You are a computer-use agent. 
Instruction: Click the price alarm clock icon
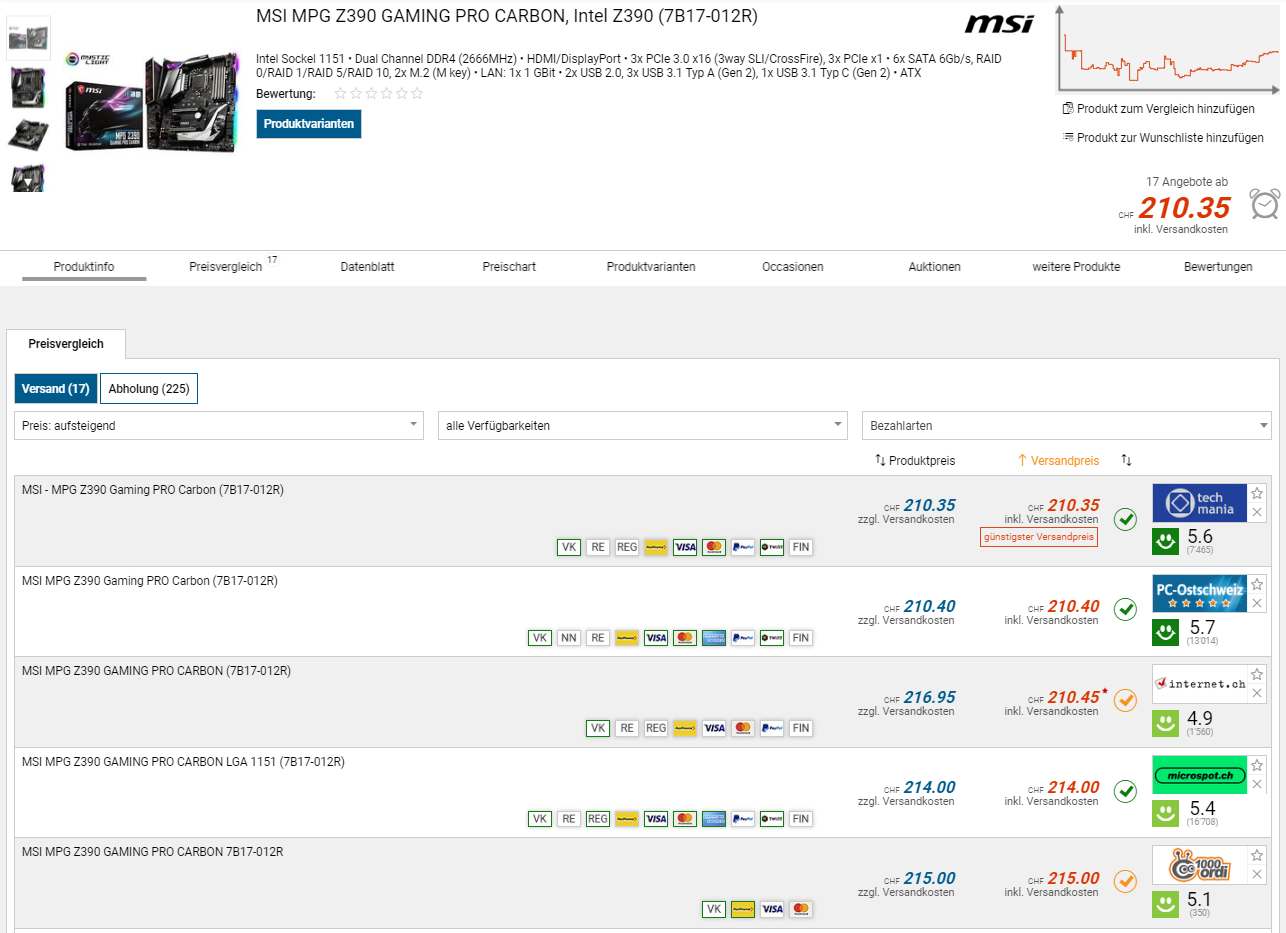(x=1265, y=204)
